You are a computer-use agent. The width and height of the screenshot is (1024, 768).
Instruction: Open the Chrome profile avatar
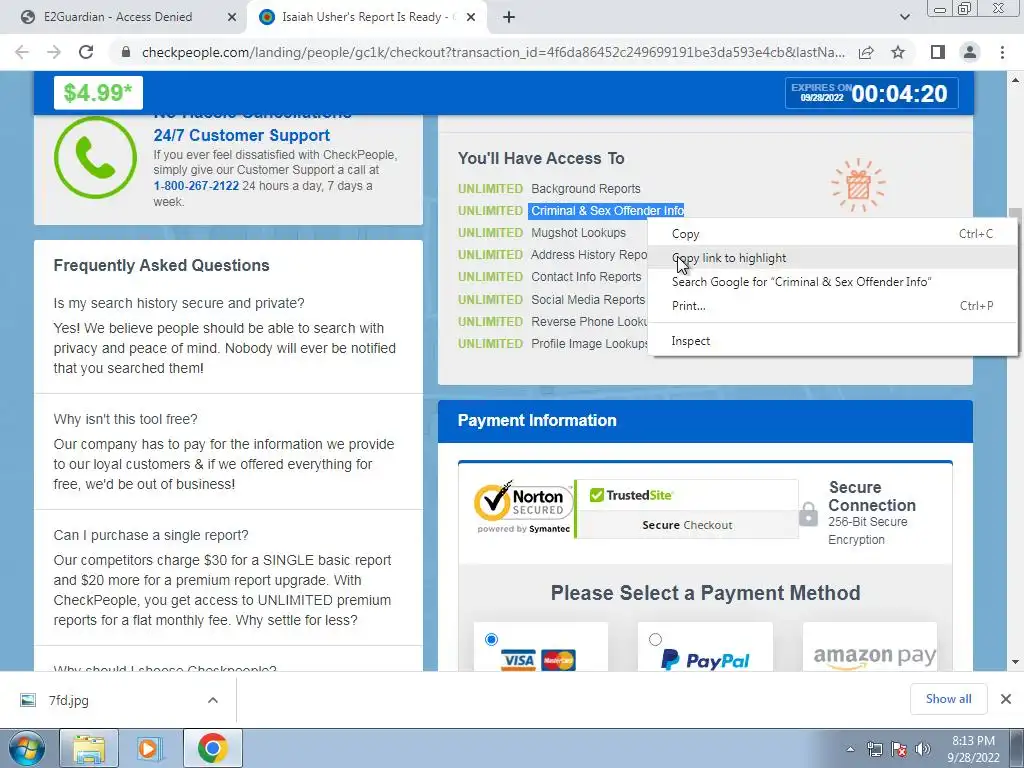point(970,52)
